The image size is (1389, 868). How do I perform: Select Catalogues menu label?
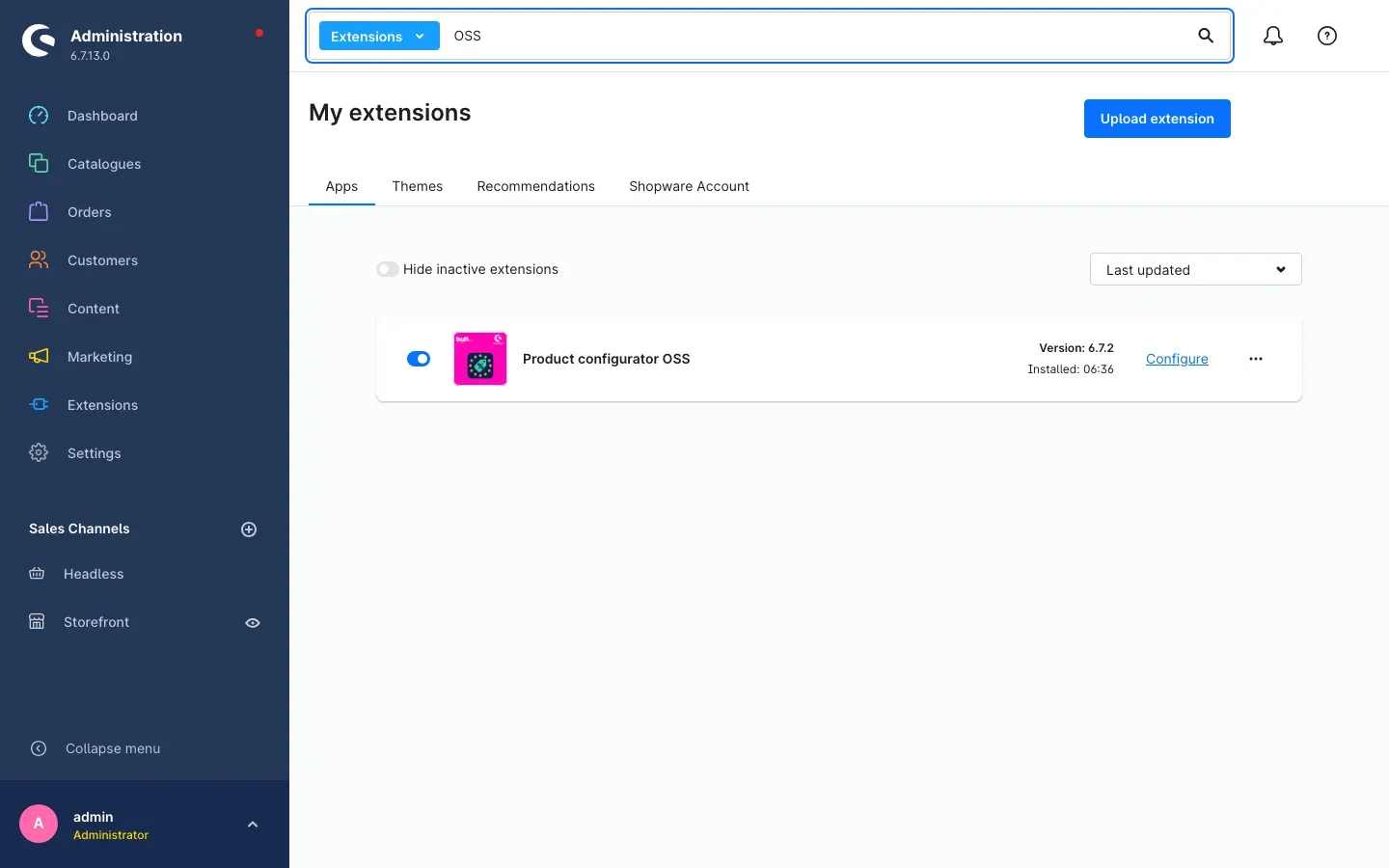coord(104,164)
